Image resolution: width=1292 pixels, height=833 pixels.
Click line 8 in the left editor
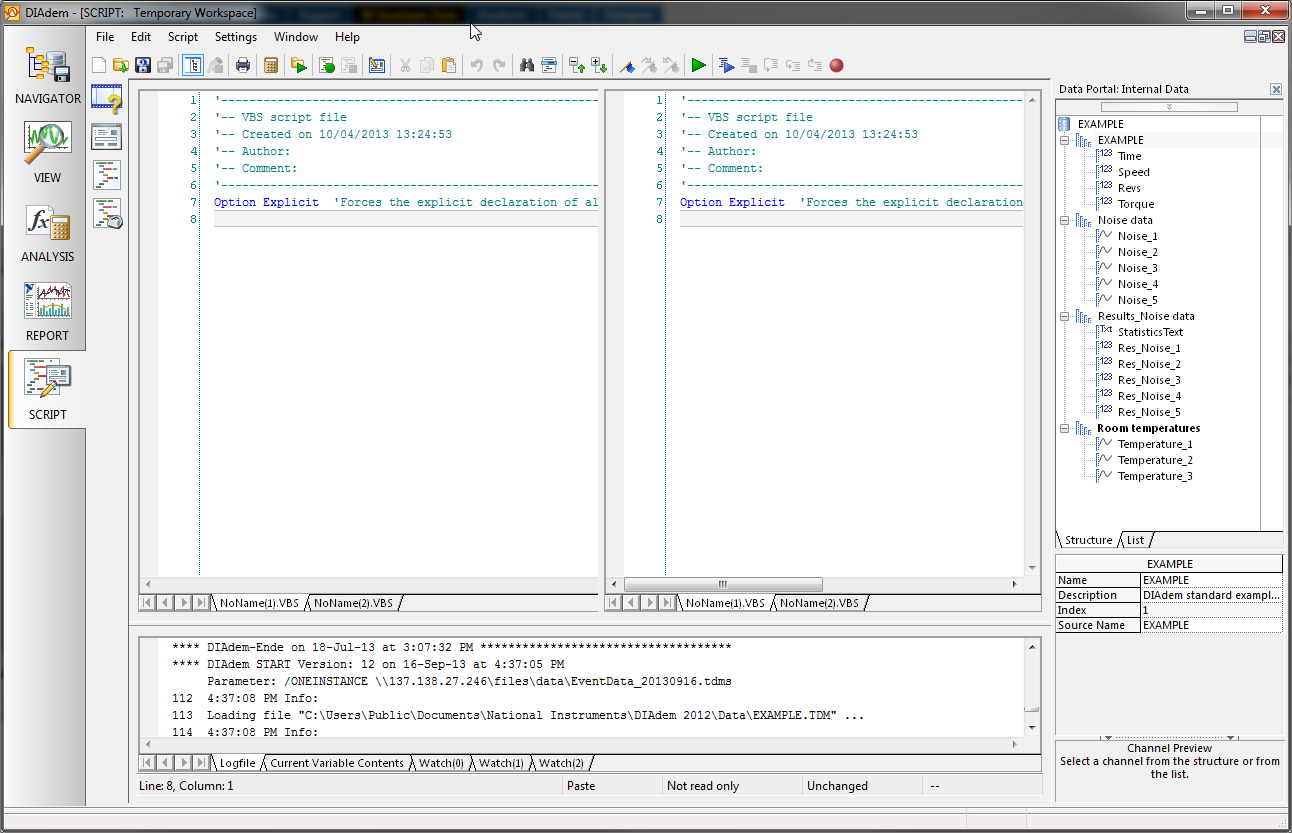point(405,219)
